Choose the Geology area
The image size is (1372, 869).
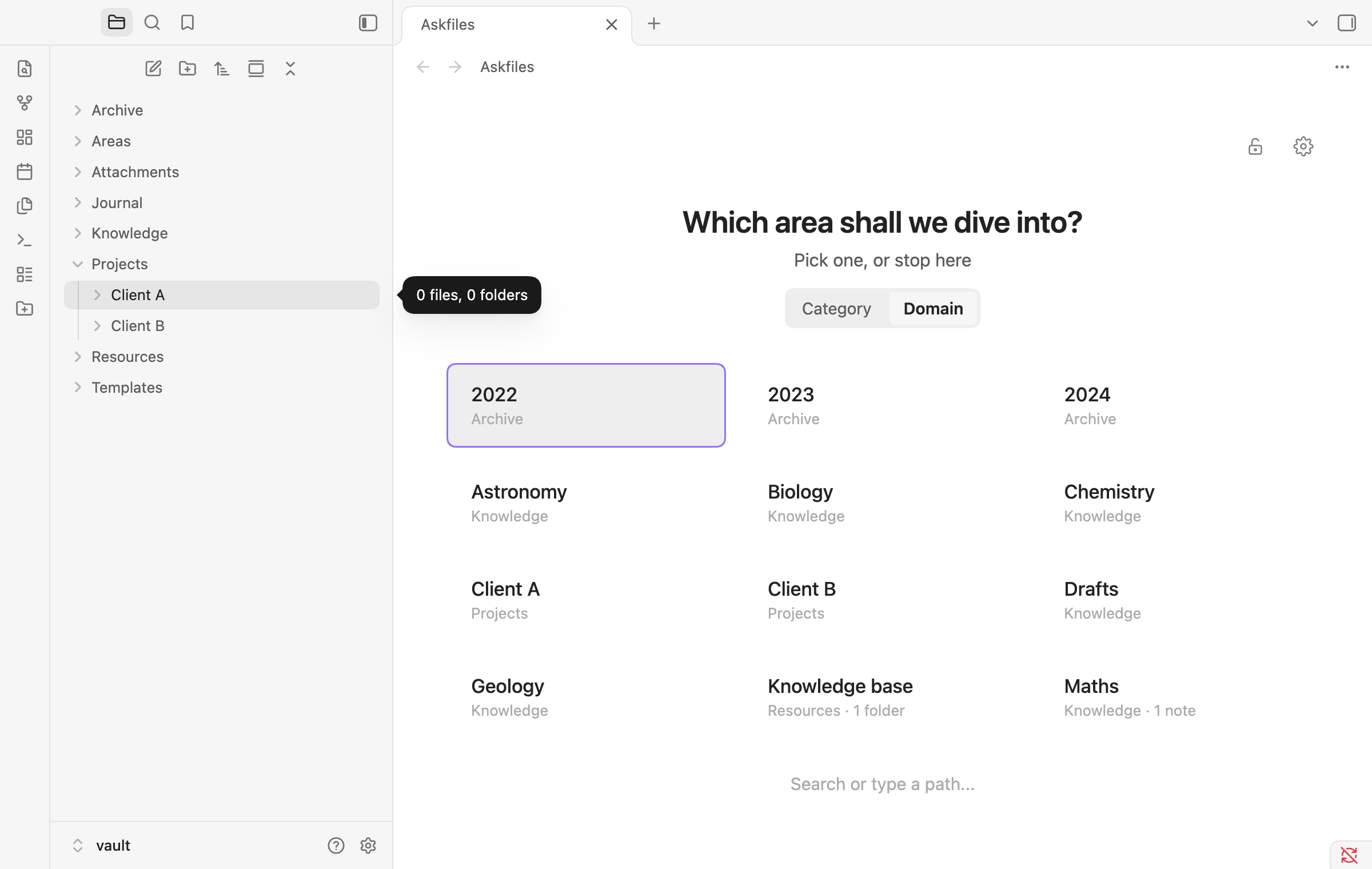(586, 697)
